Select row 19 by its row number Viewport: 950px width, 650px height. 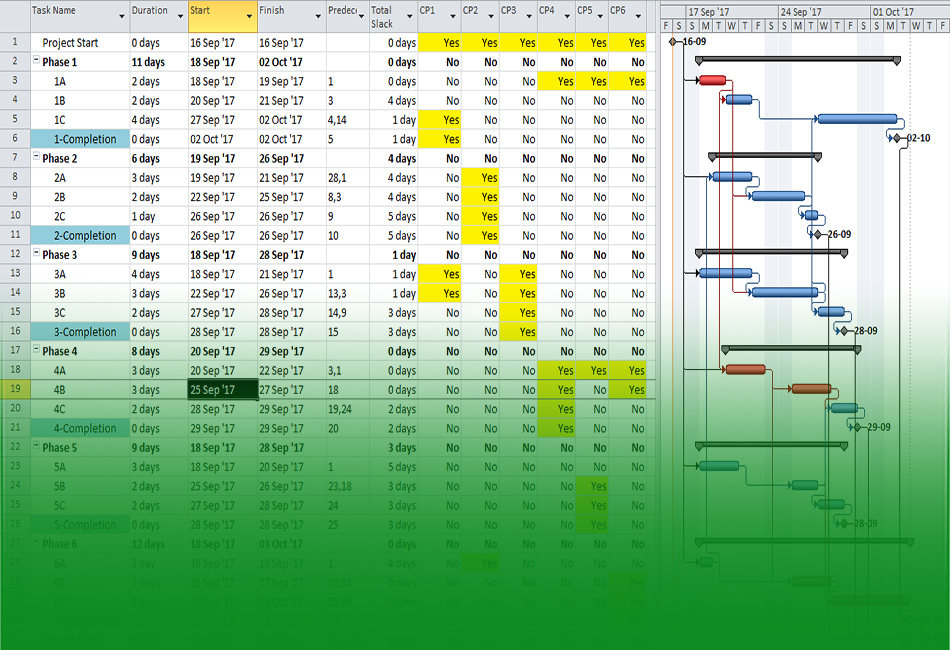coord(14,390)
